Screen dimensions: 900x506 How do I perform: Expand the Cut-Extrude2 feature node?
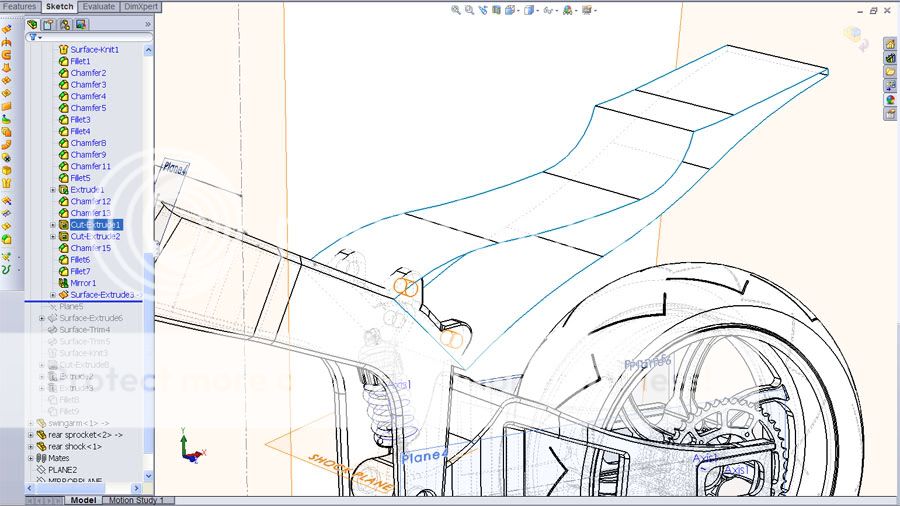tap(53, 236)
